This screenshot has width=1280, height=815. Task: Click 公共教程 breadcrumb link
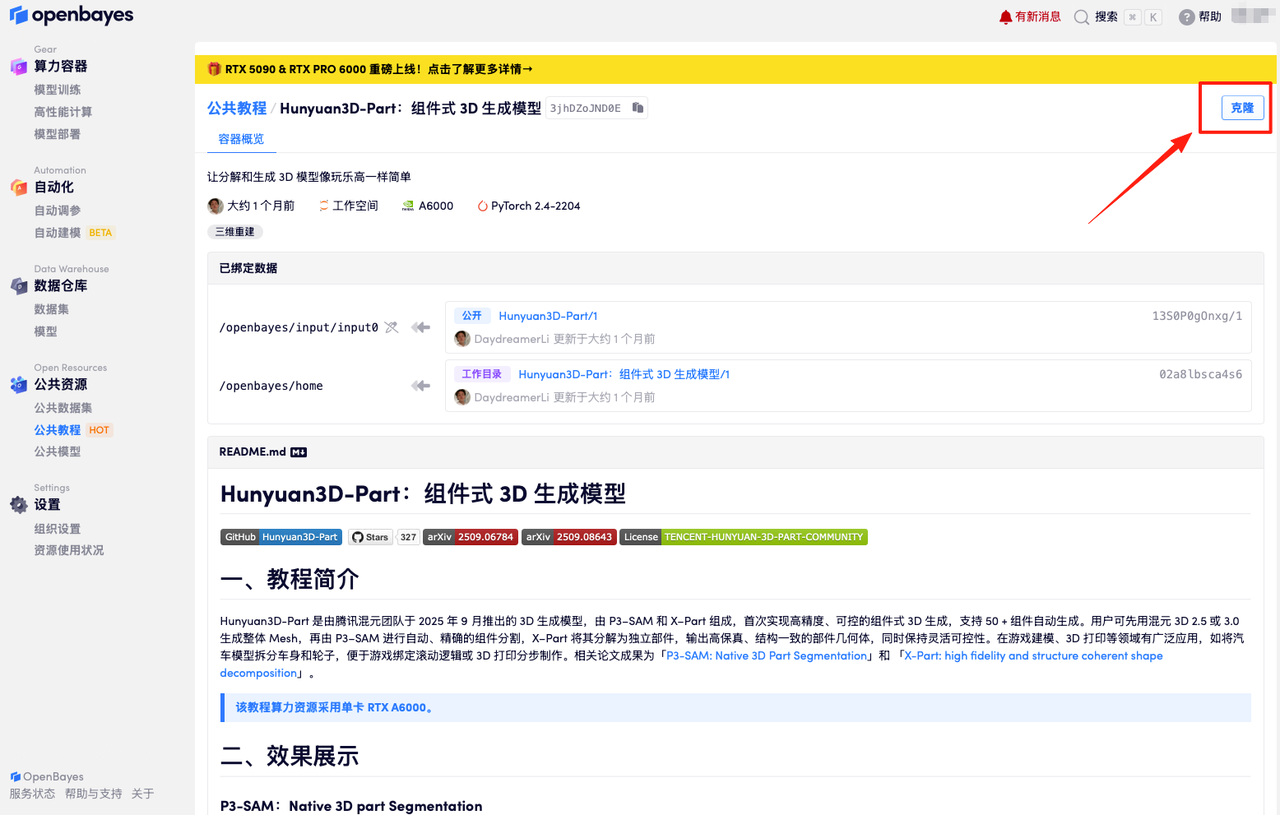pos(237,108)
